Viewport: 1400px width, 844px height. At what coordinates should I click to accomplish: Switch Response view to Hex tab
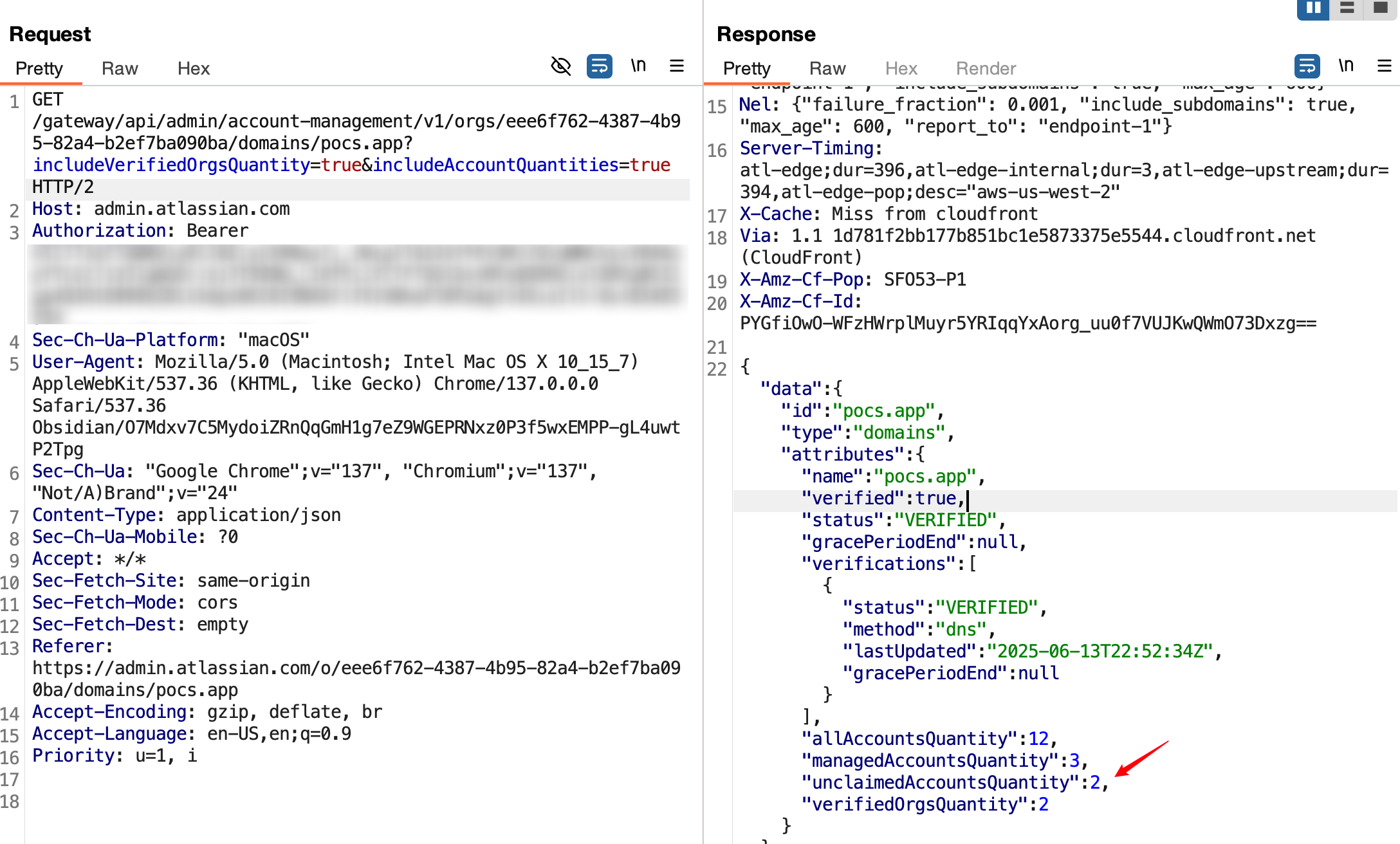click(x=901, y=68)
